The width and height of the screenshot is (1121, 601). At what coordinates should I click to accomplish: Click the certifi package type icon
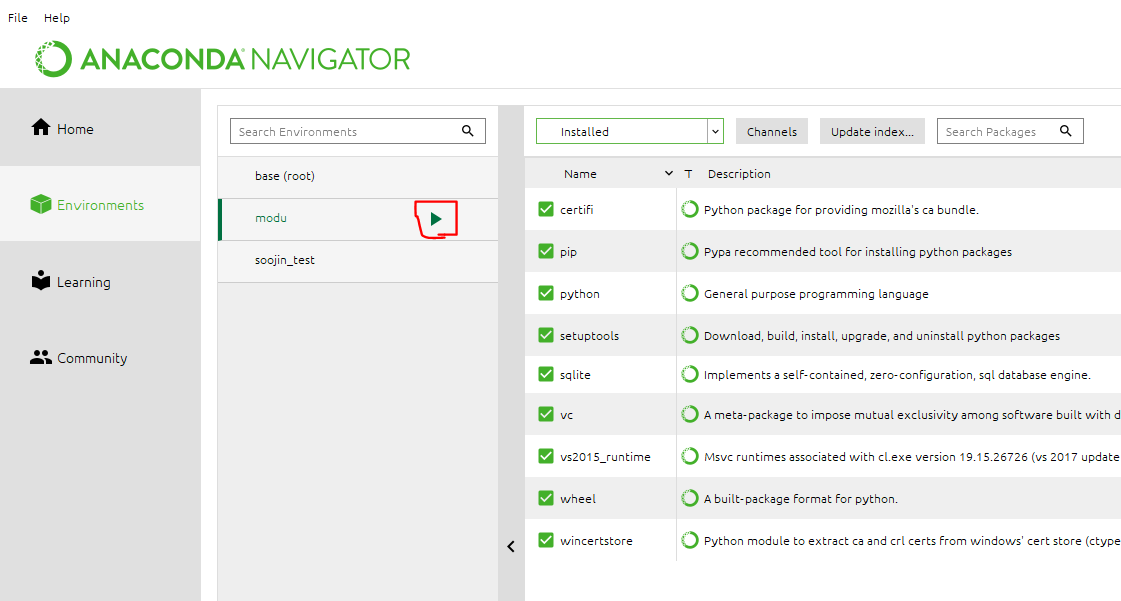[x=689, y=209]
